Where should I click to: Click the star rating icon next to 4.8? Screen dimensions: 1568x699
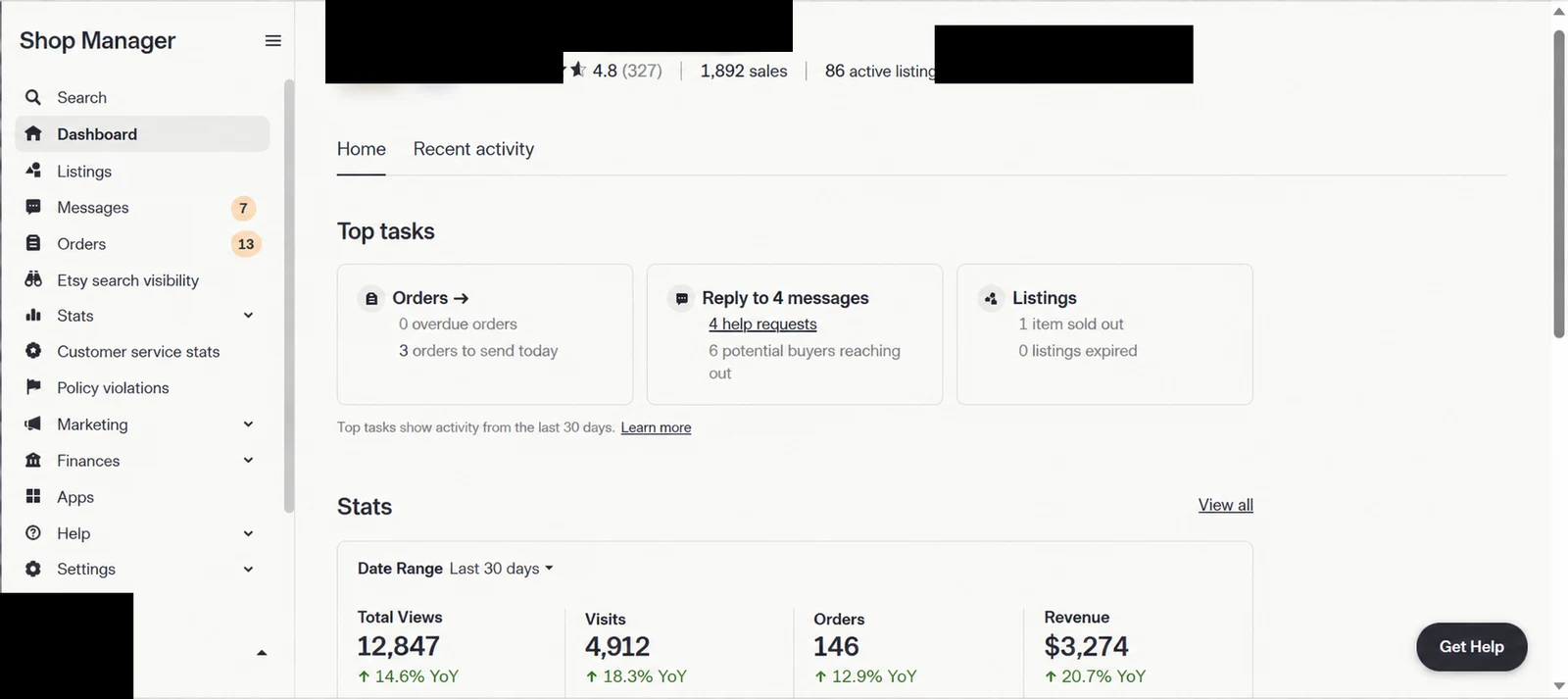tap(577, 70)
